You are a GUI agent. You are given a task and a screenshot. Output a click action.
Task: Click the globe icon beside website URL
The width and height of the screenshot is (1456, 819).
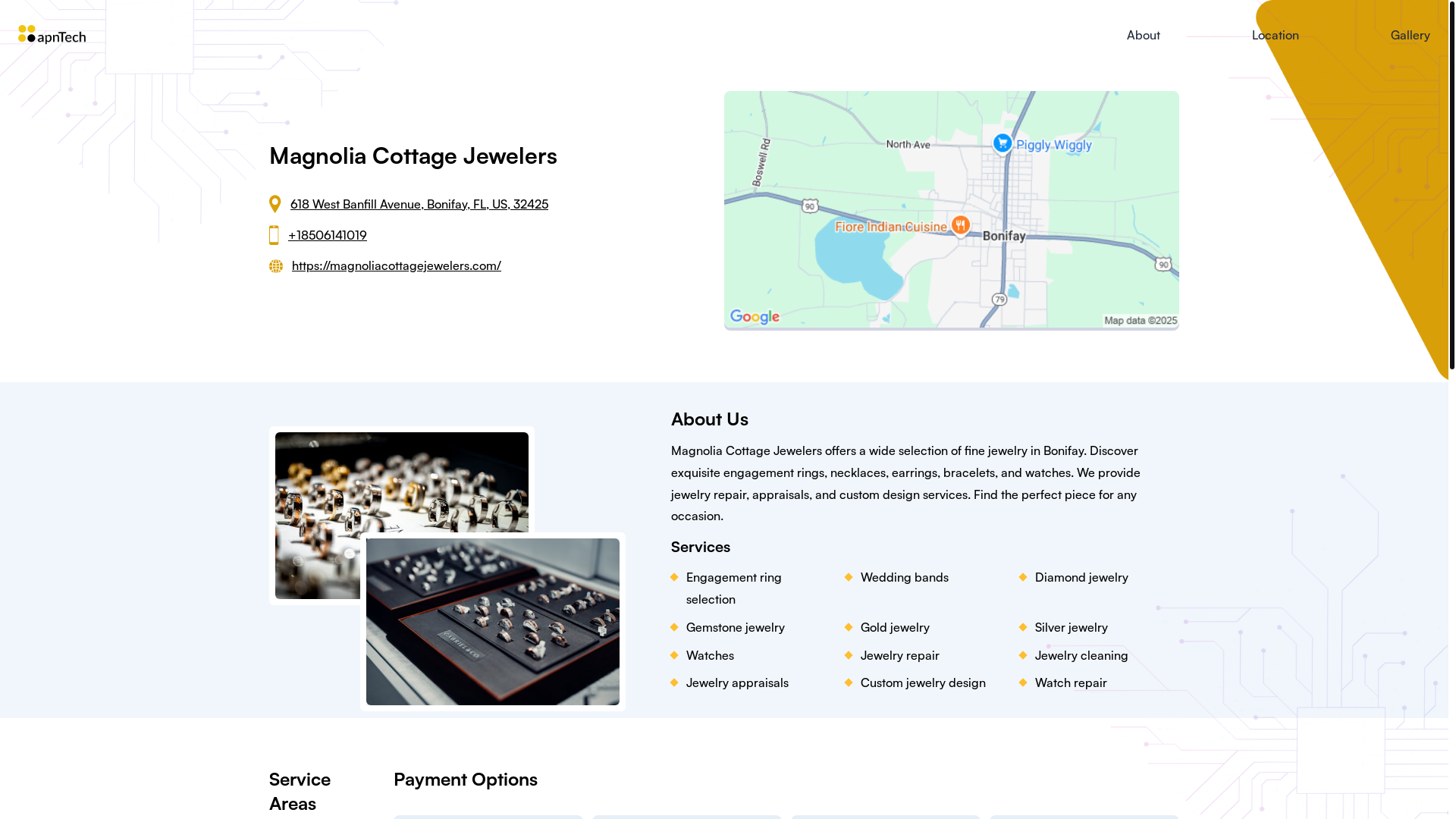point(276,266)
